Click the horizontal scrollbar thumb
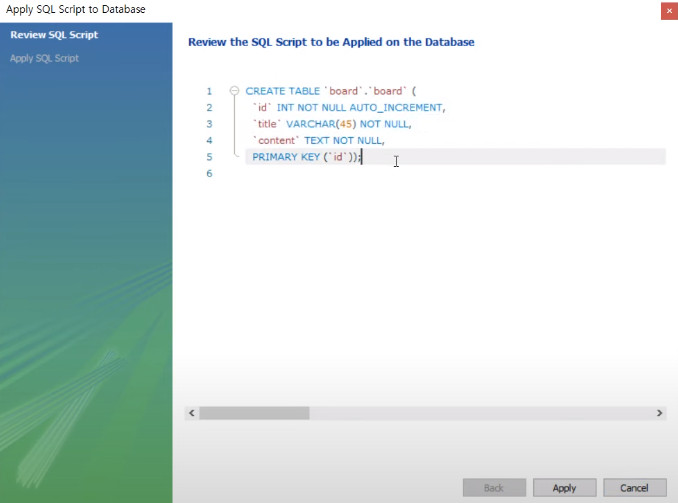 254,413
